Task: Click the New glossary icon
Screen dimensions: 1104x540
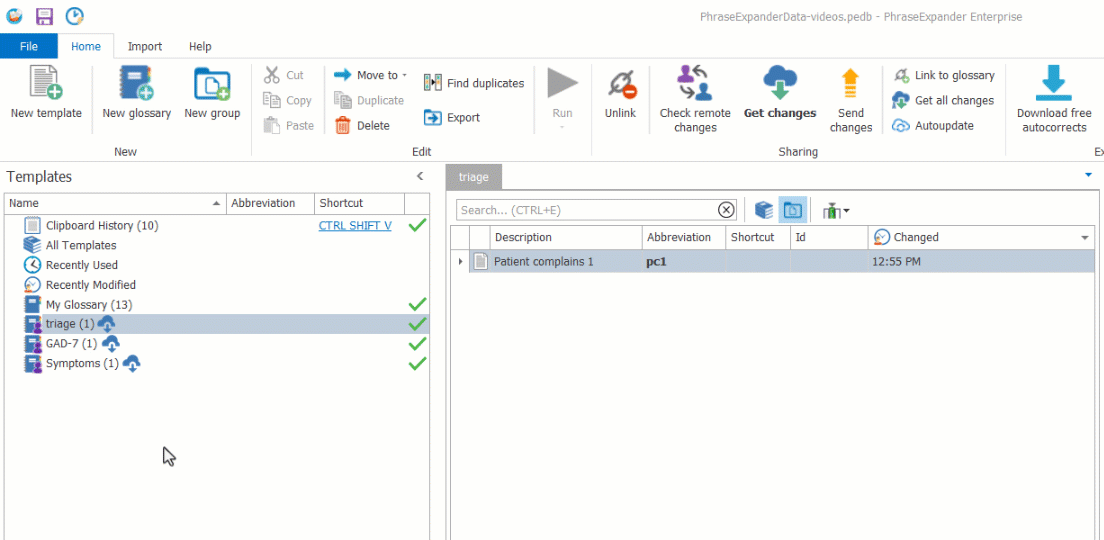Action: (137, 83)
